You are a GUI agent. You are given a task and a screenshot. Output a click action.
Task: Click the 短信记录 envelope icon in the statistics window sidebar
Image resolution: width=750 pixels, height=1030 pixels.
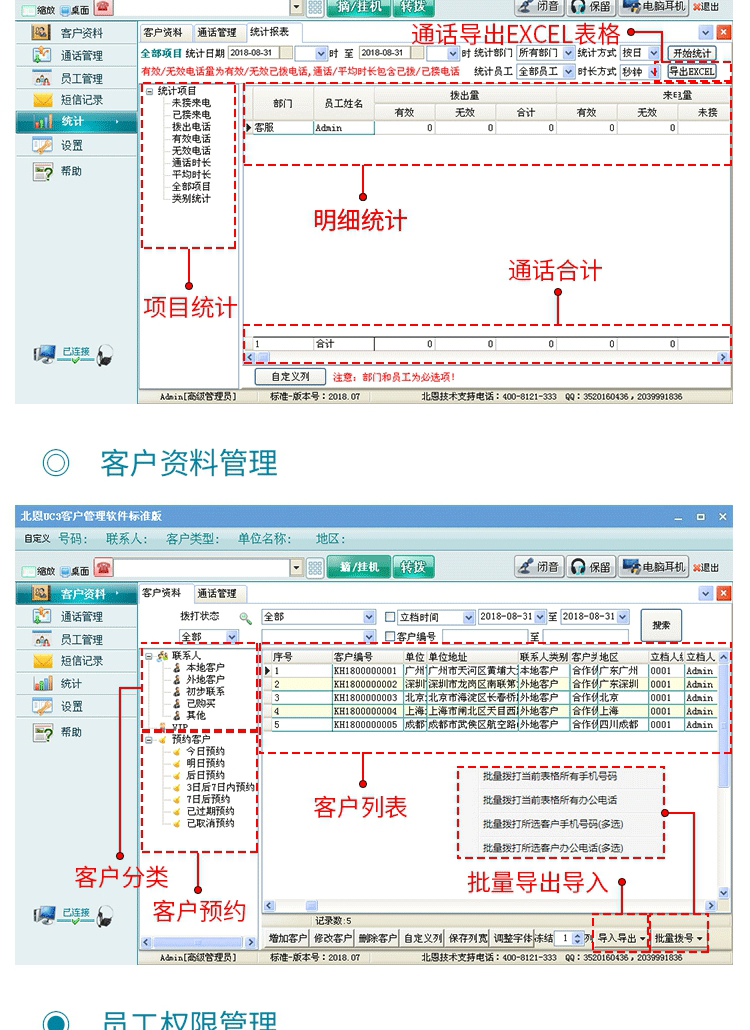pos(42,100)
